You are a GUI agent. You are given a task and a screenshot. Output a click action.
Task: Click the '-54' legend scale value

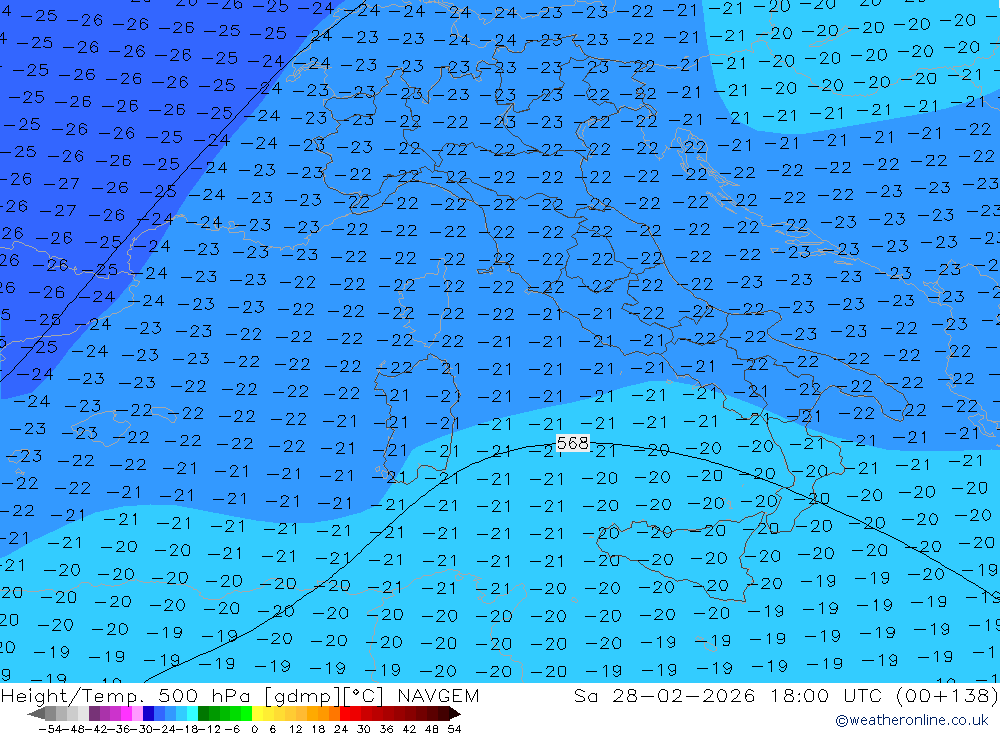tap(50, 729)
